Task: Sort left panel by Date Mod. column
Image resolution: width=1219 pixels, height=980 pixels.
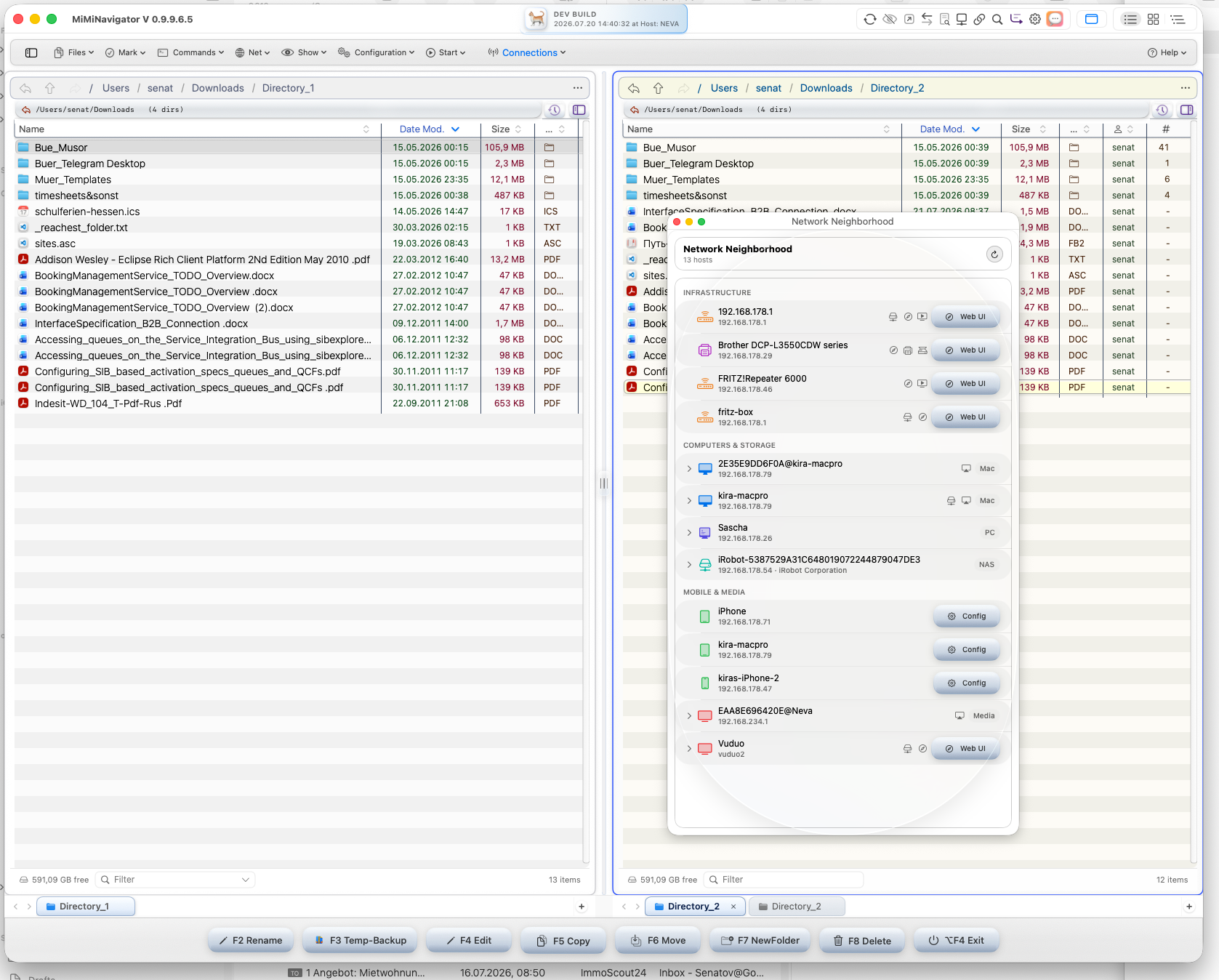Action: coord(430,129)
